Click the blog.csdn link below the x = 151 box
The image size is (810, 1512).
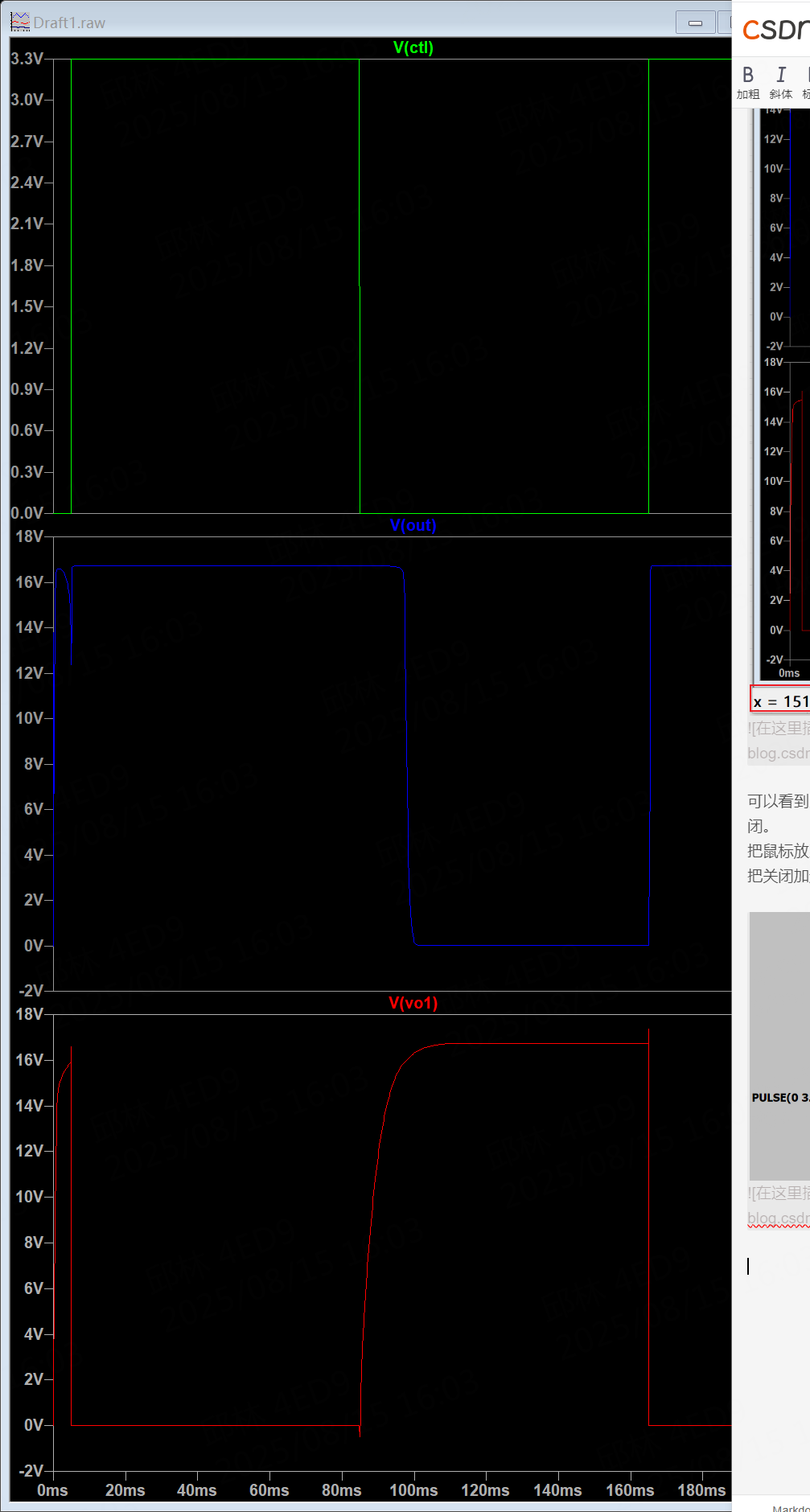[x=778, y=753]
